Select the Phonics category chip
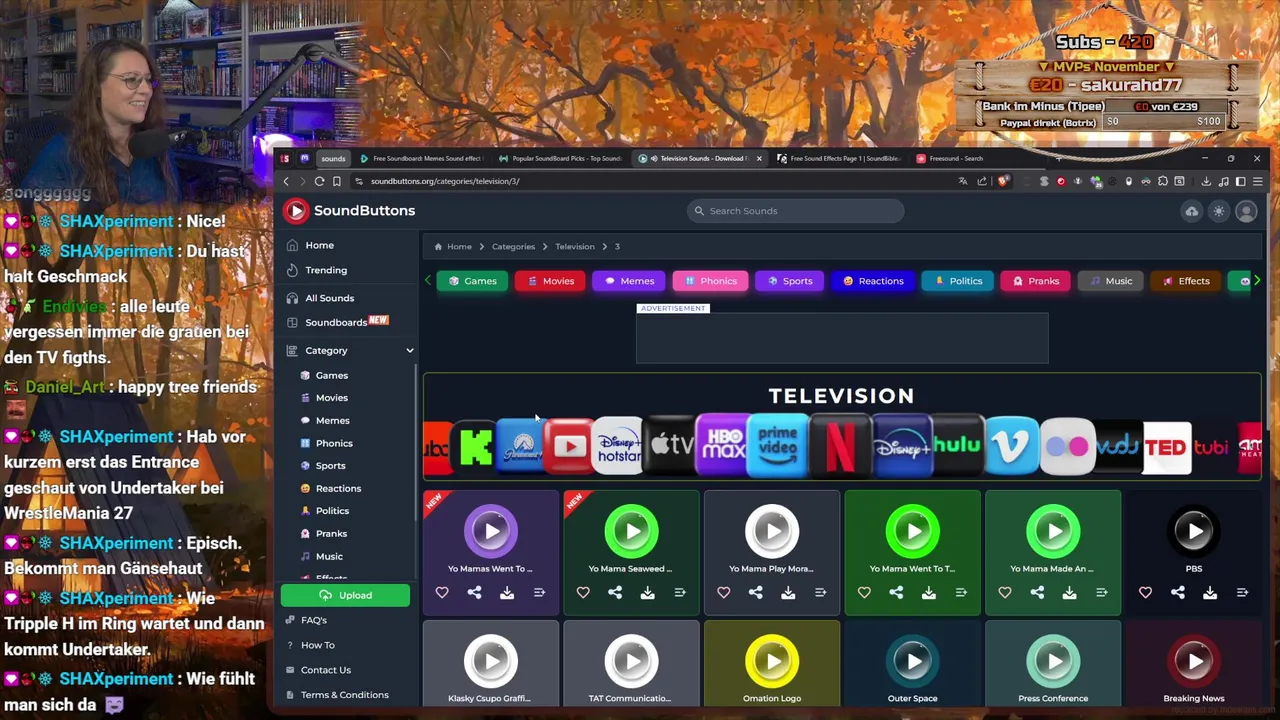This screenshot has width=1280, height=720. 710,281
